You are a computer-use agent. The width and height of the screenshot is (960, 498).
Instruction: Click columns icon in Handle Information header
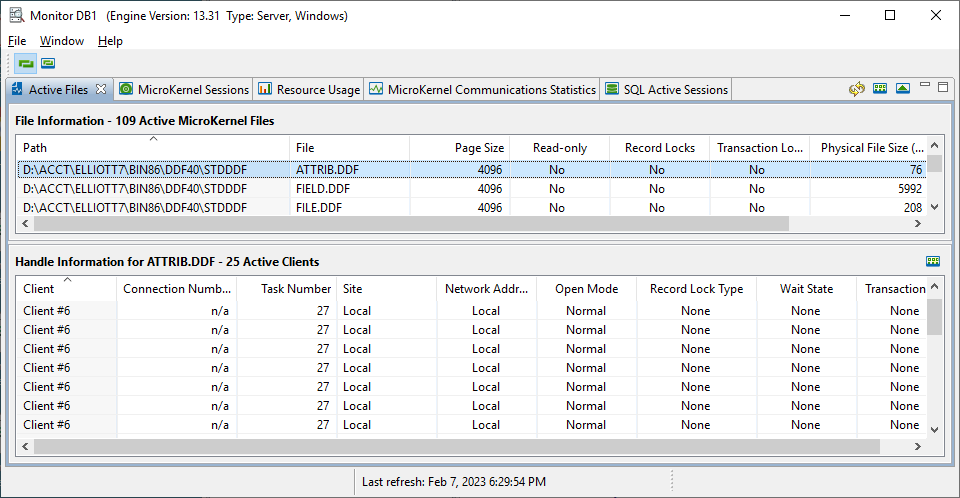(x=933, y=261)
